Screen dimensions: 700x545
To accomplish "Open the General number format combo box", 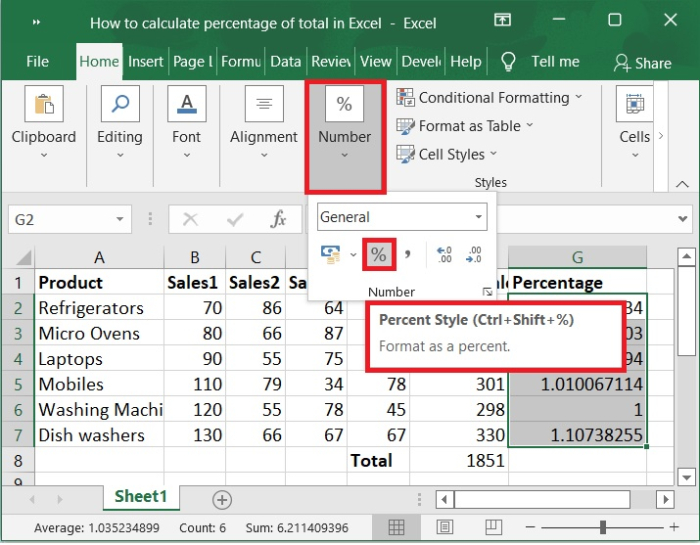I will [x=402, y=217].
